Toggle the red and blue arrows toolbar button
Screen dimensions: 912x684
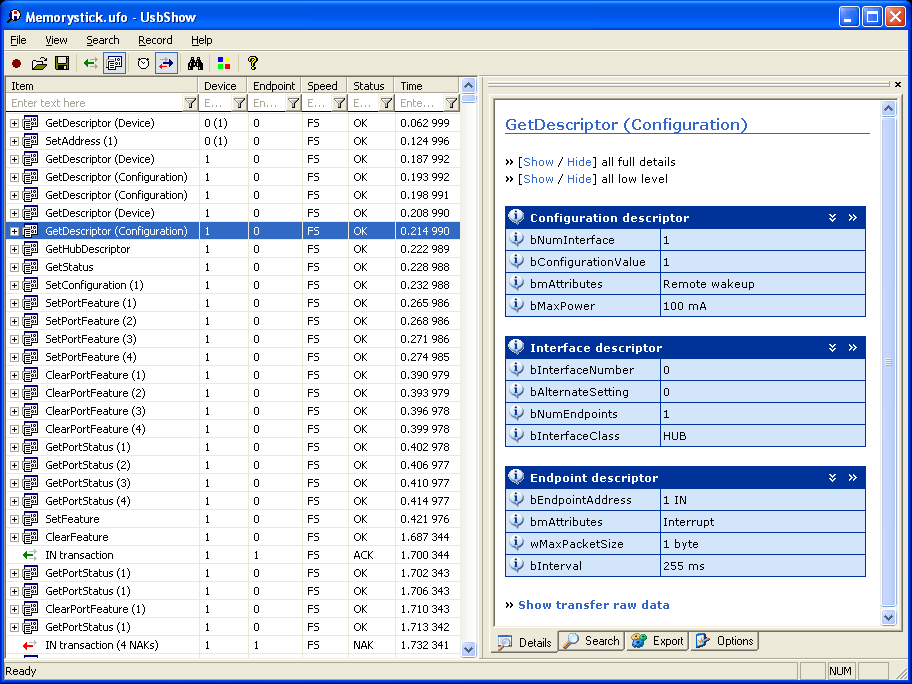pyautogui.click(x=166, y=63)
